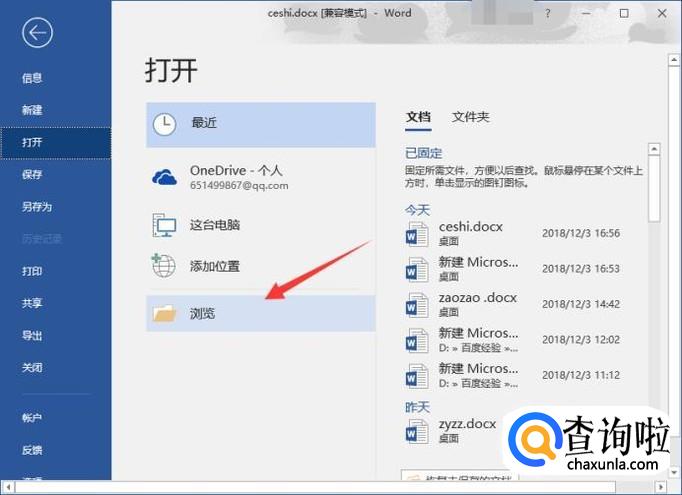Open the help question mark icon

coord(548,14)
